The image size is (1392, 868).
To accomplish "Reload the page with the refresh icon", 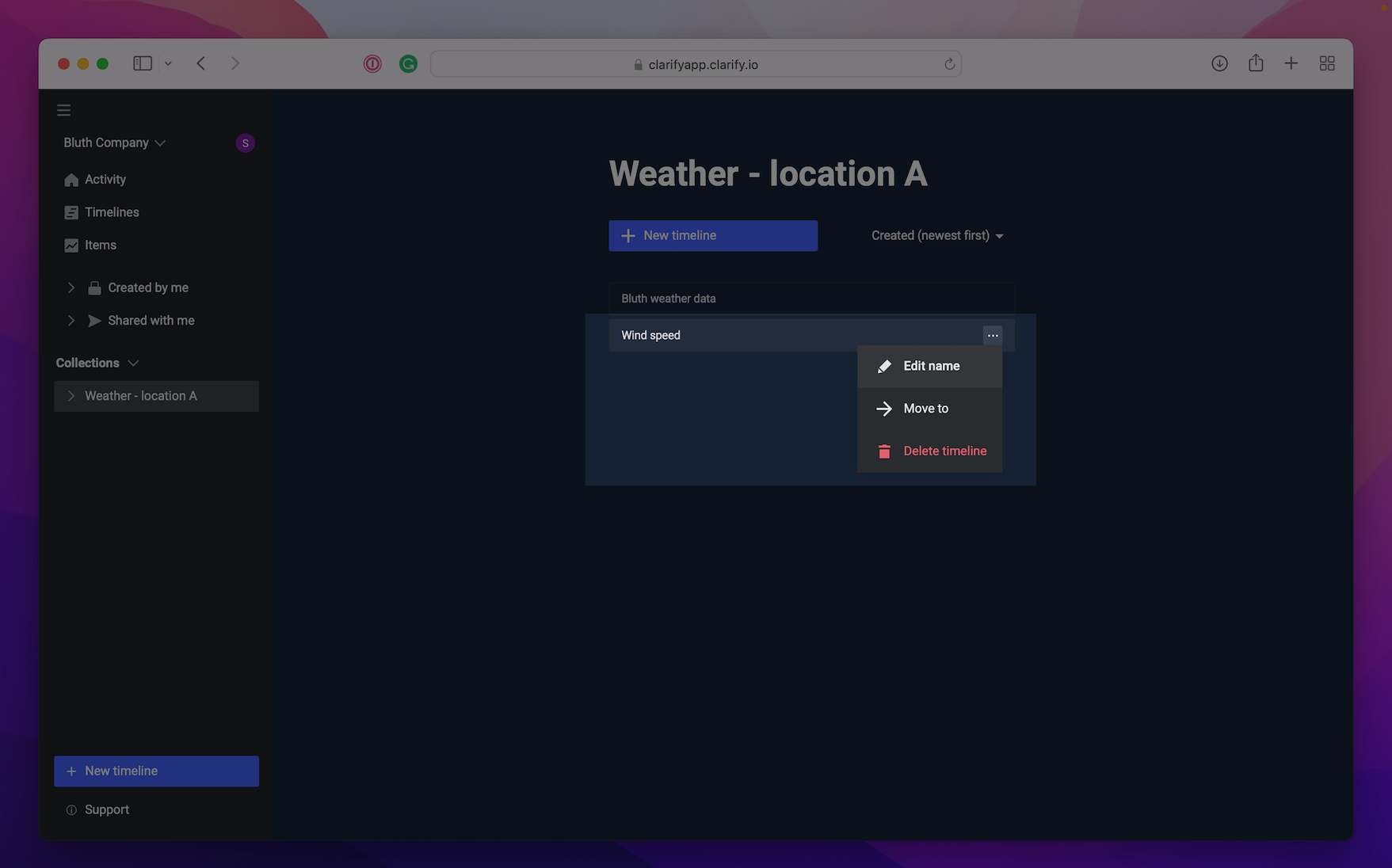I will 949,64.
